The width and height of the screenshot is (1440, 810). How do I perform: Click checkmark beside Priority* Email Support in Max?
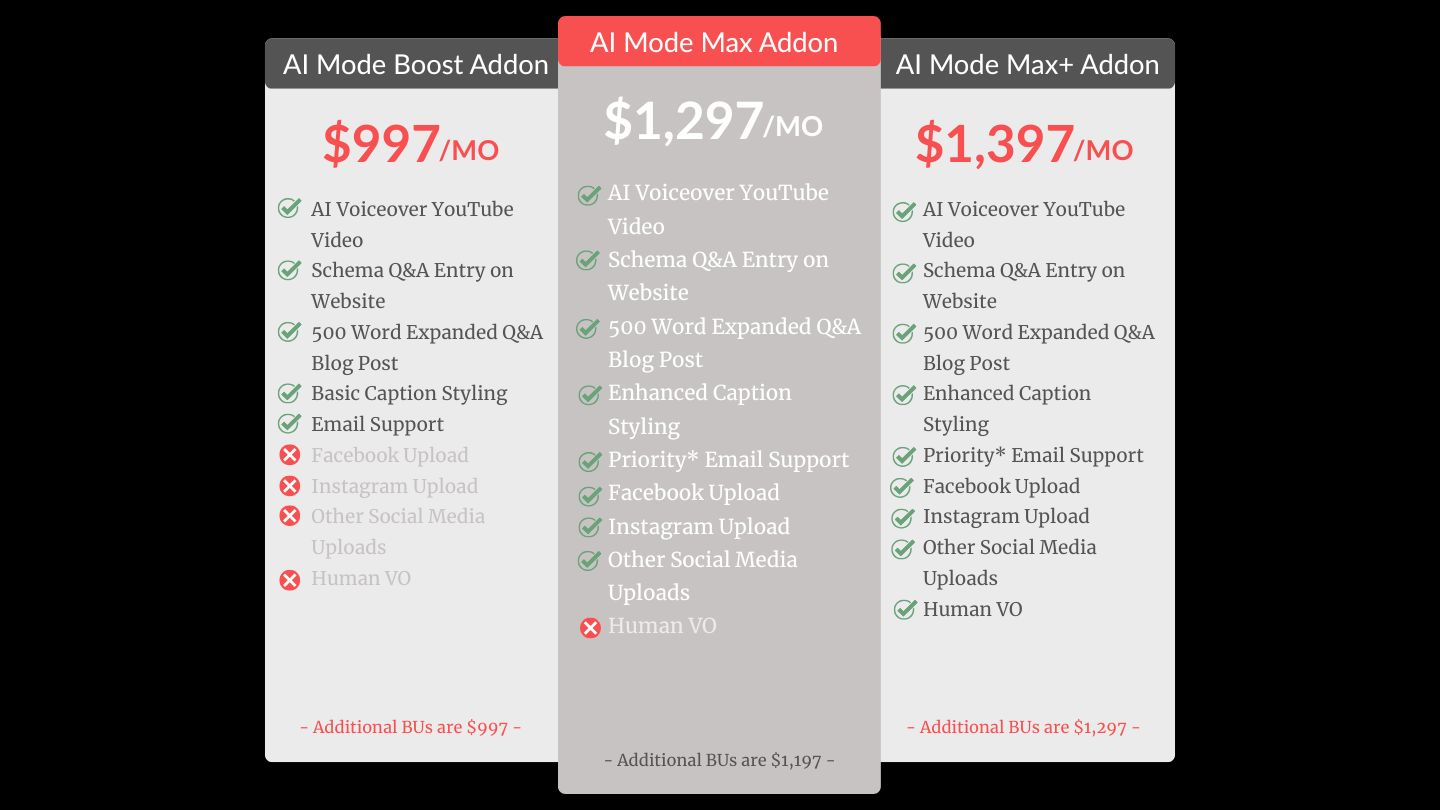pos(590,461)
